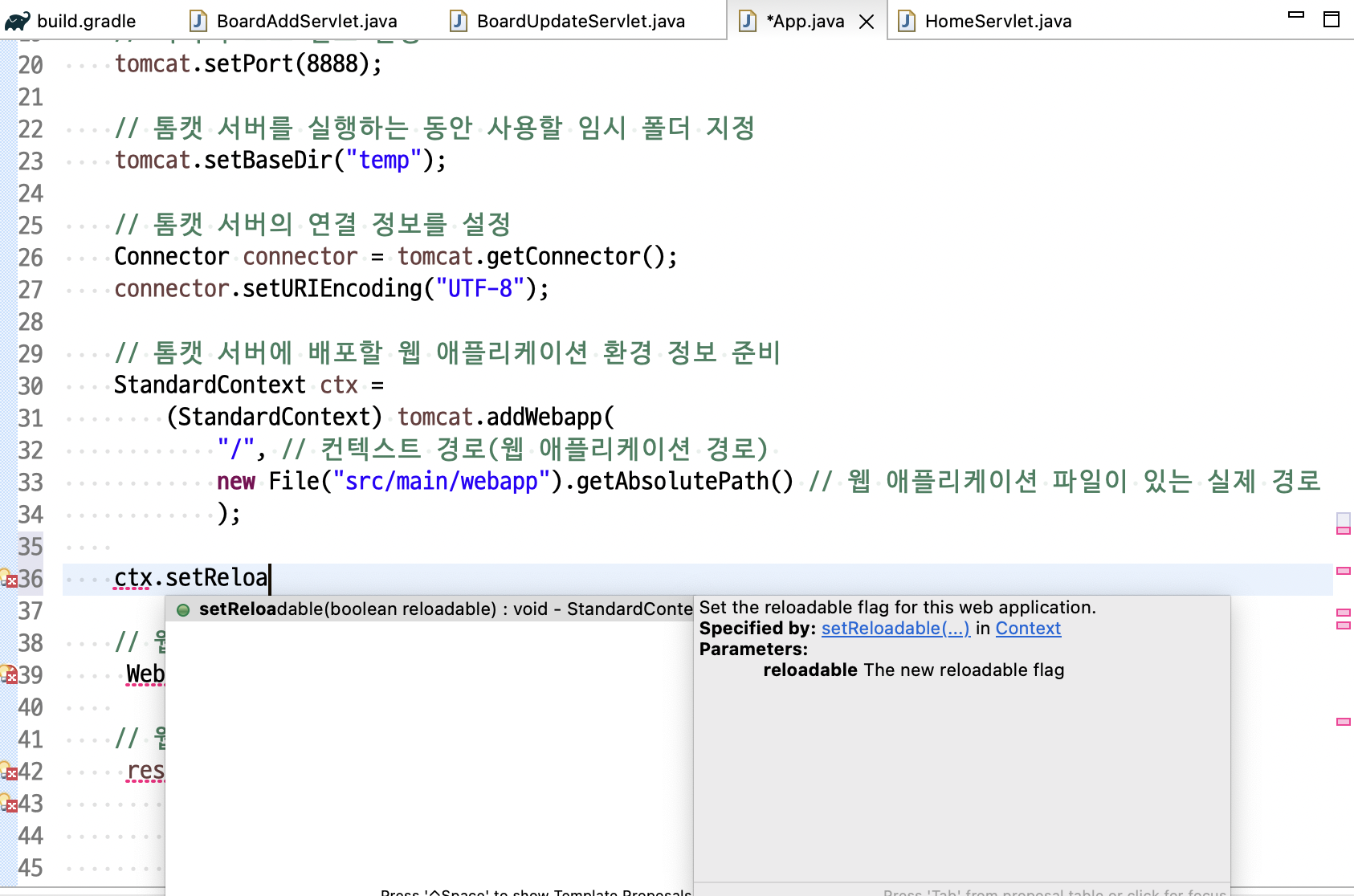Click the lowest red overview ruler annotation

[x=1344, y=722]
